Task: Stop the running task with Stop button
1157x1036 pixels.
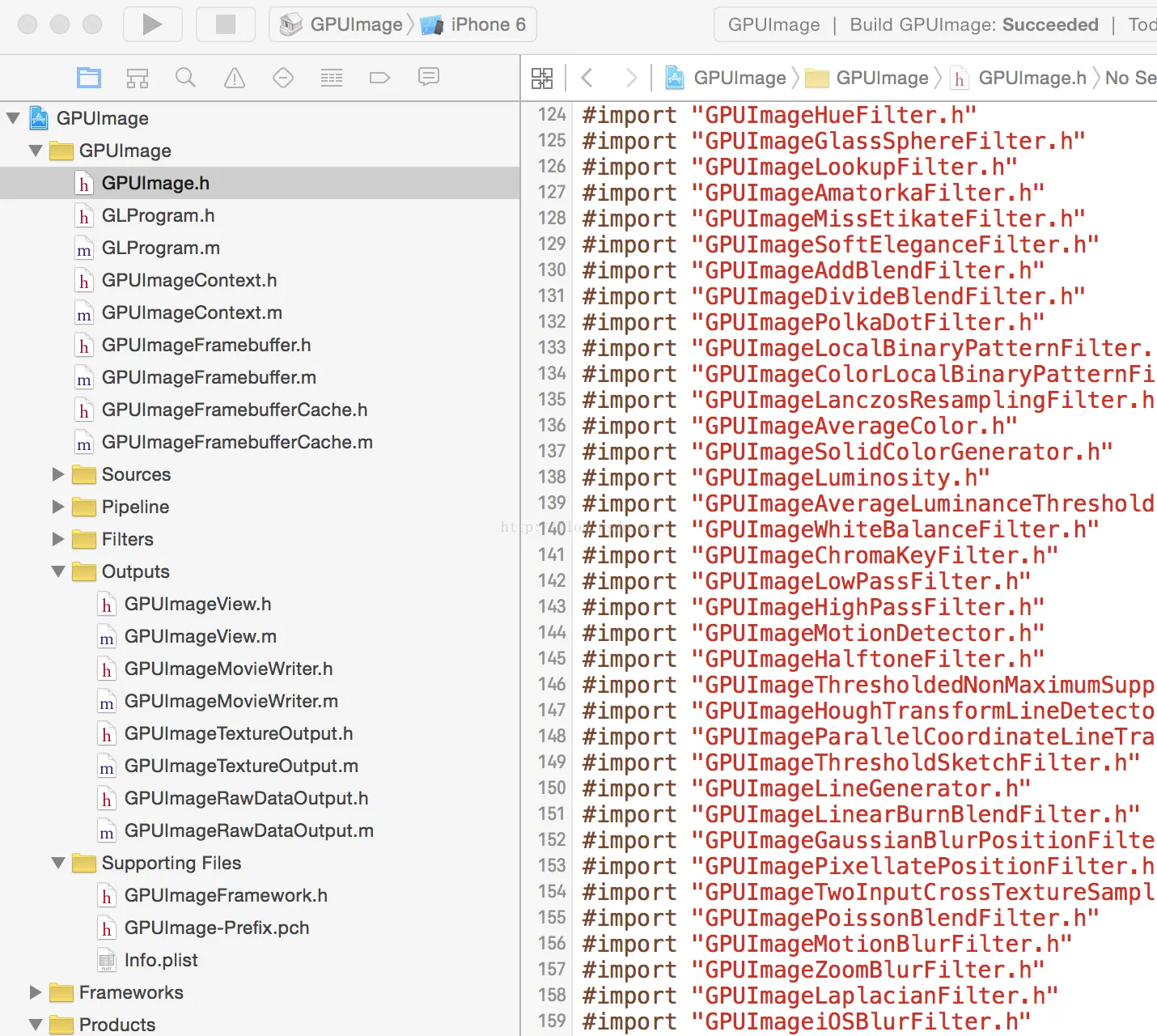Action: [226, 24]
